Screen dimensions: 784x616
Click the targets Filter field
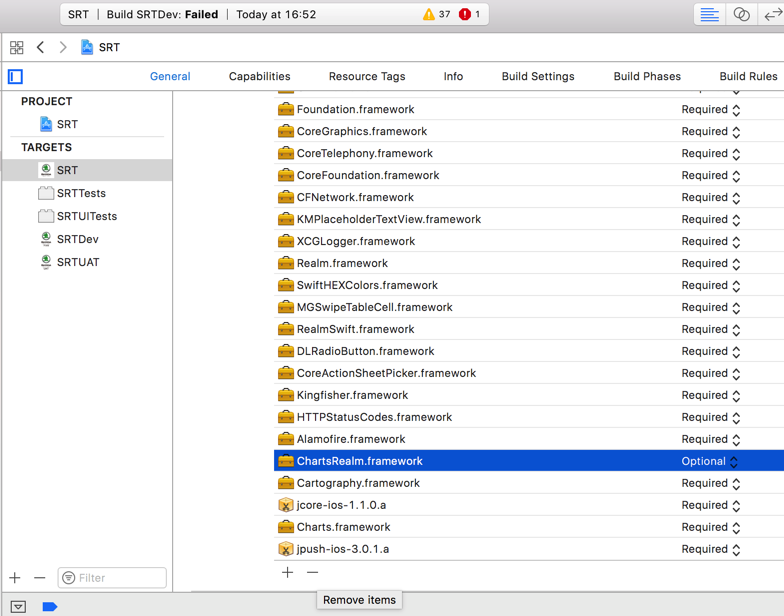point(112,578)
